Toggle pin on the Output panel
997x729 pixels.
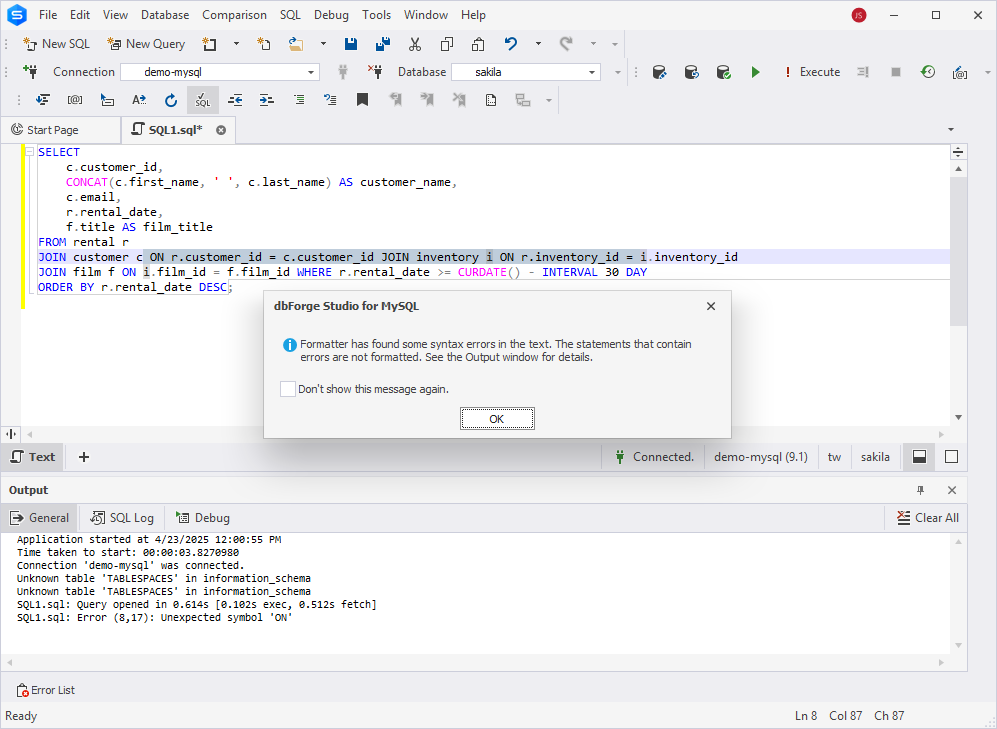pos(921,490)
